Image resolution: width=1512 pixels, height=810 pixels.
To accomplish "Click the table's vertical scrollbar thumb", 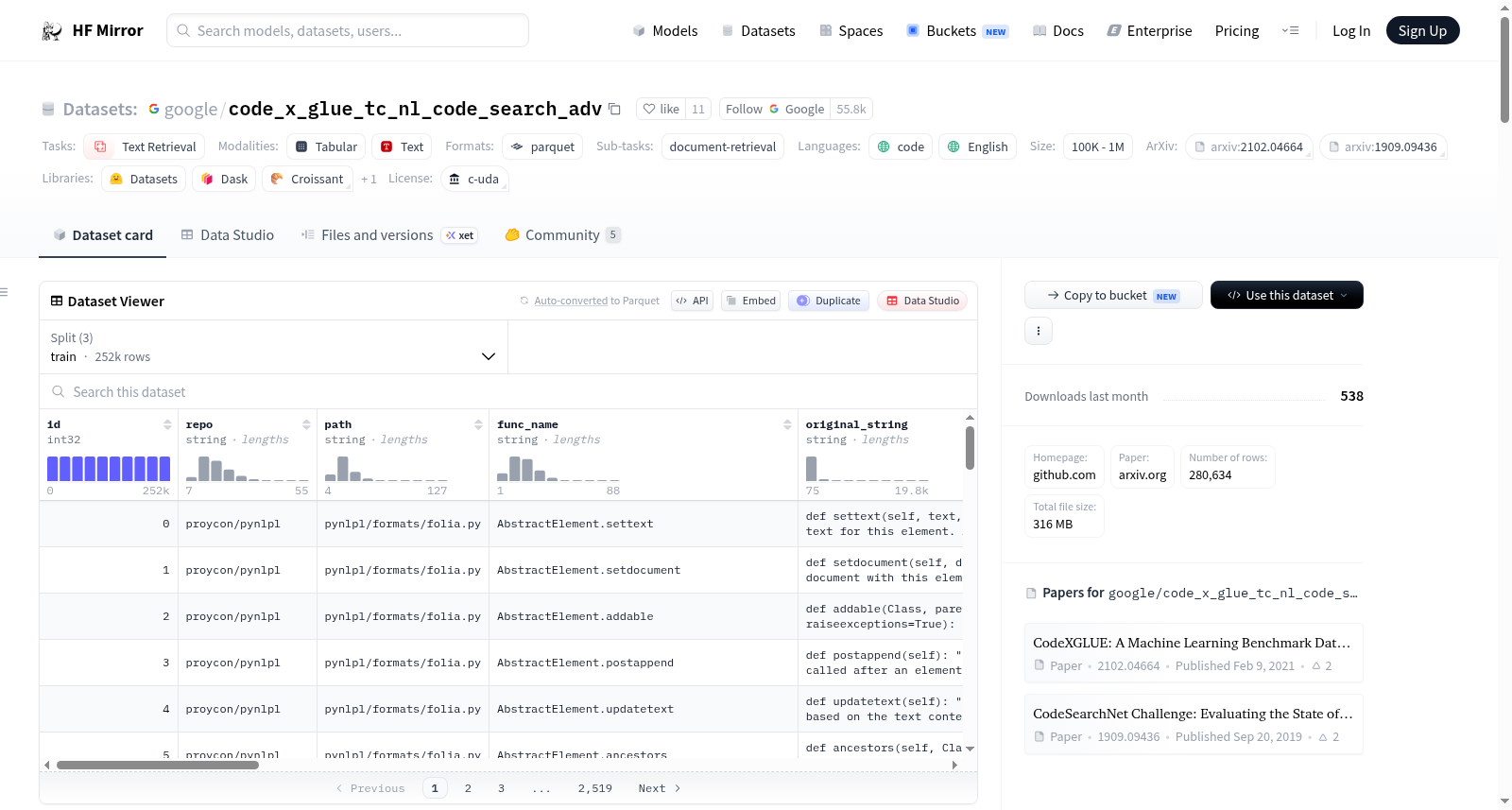I will [x=970, y=448].
